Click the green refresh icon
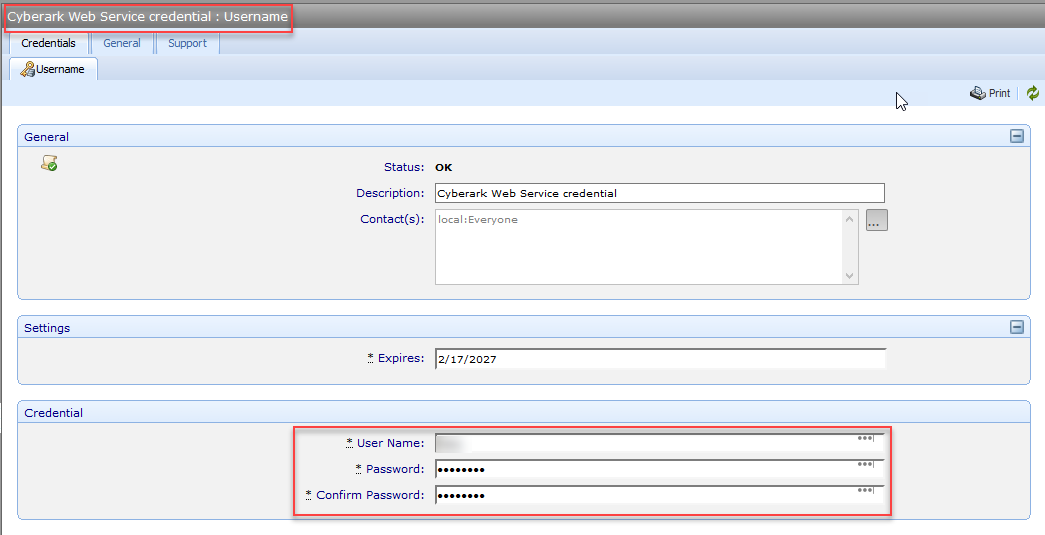This screenshot has width=1045, height=535. 1033,93
